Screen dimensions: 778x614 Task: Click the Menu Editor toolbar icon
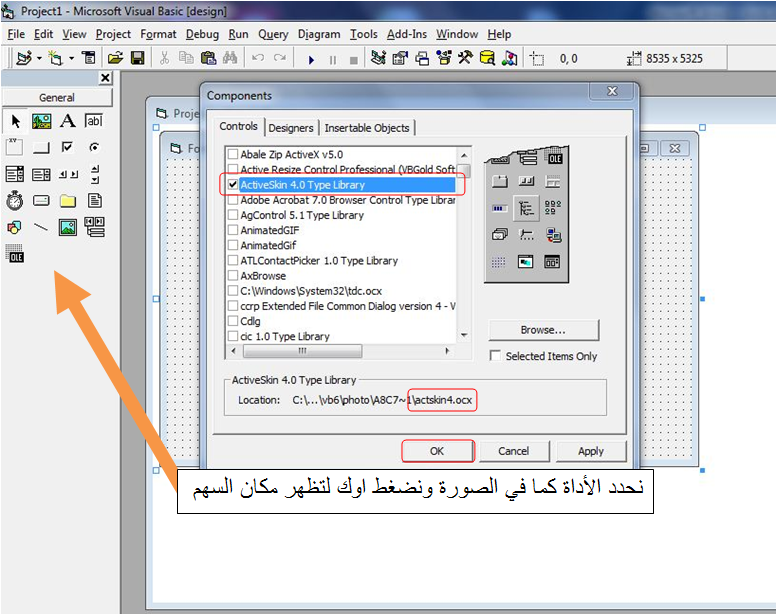[89, 58]
